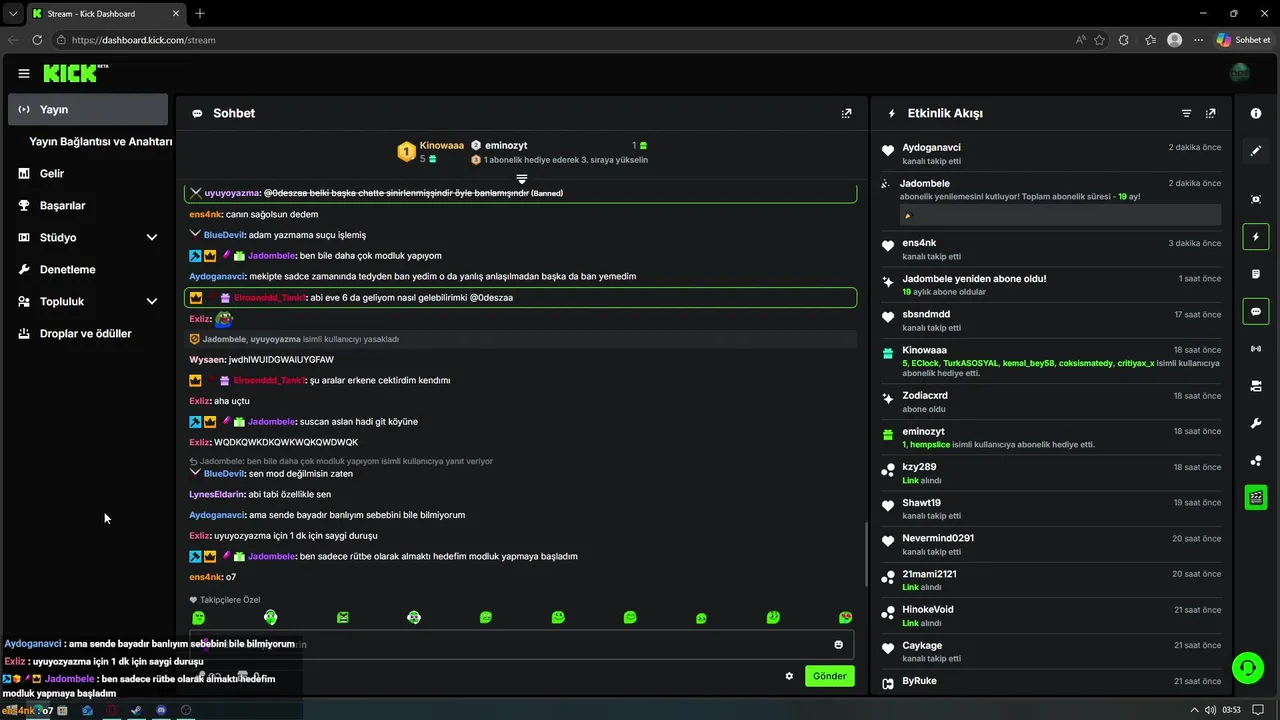Click the browser address bar URL
Viewport: 1280px width, 720px height.
click(x=144, y=40)
